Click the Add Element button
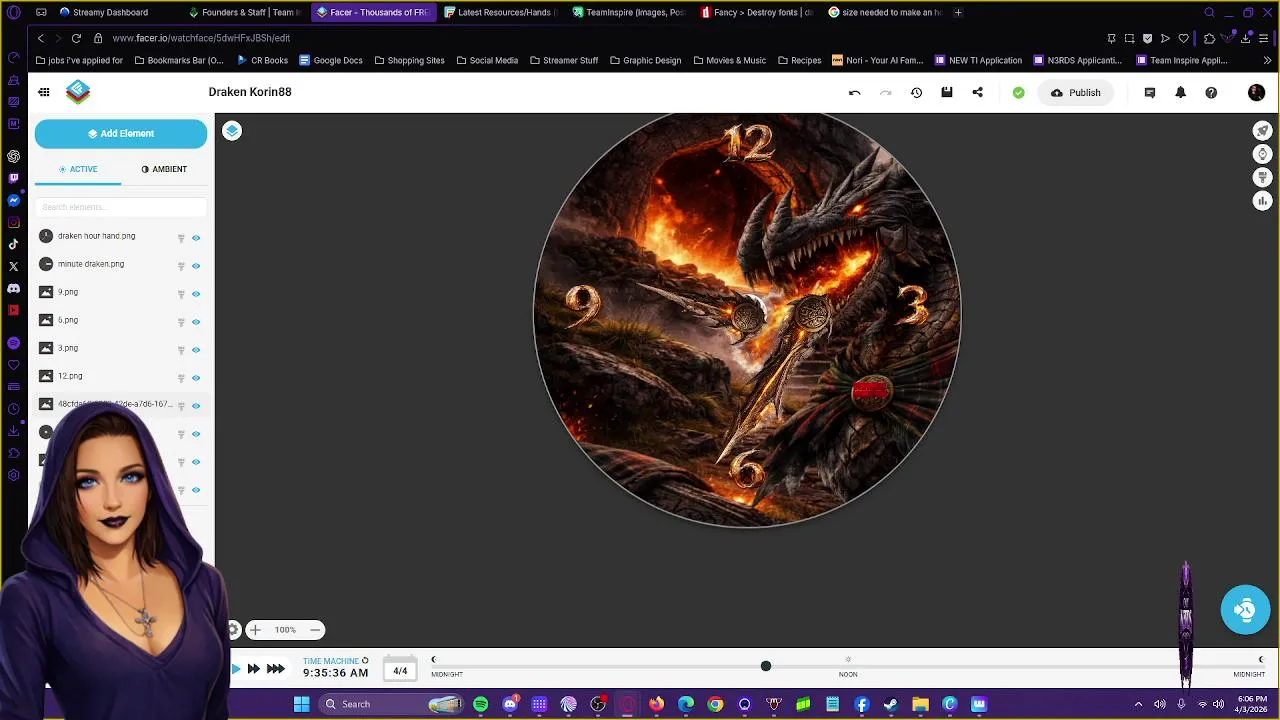The image size is (1280, 720). (121, 133)
